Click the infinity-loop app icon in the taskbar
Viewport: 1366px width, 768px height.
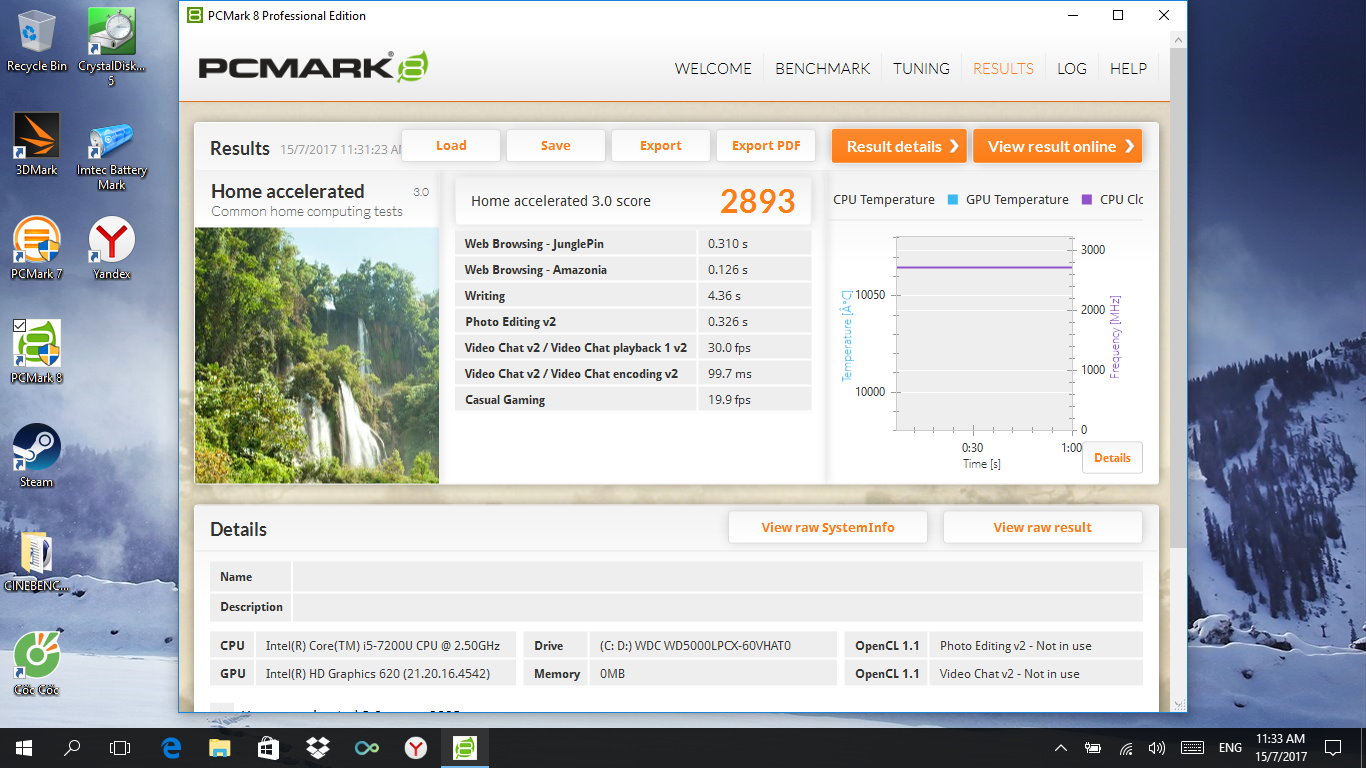pyautogui.click(x=366, y=748)
